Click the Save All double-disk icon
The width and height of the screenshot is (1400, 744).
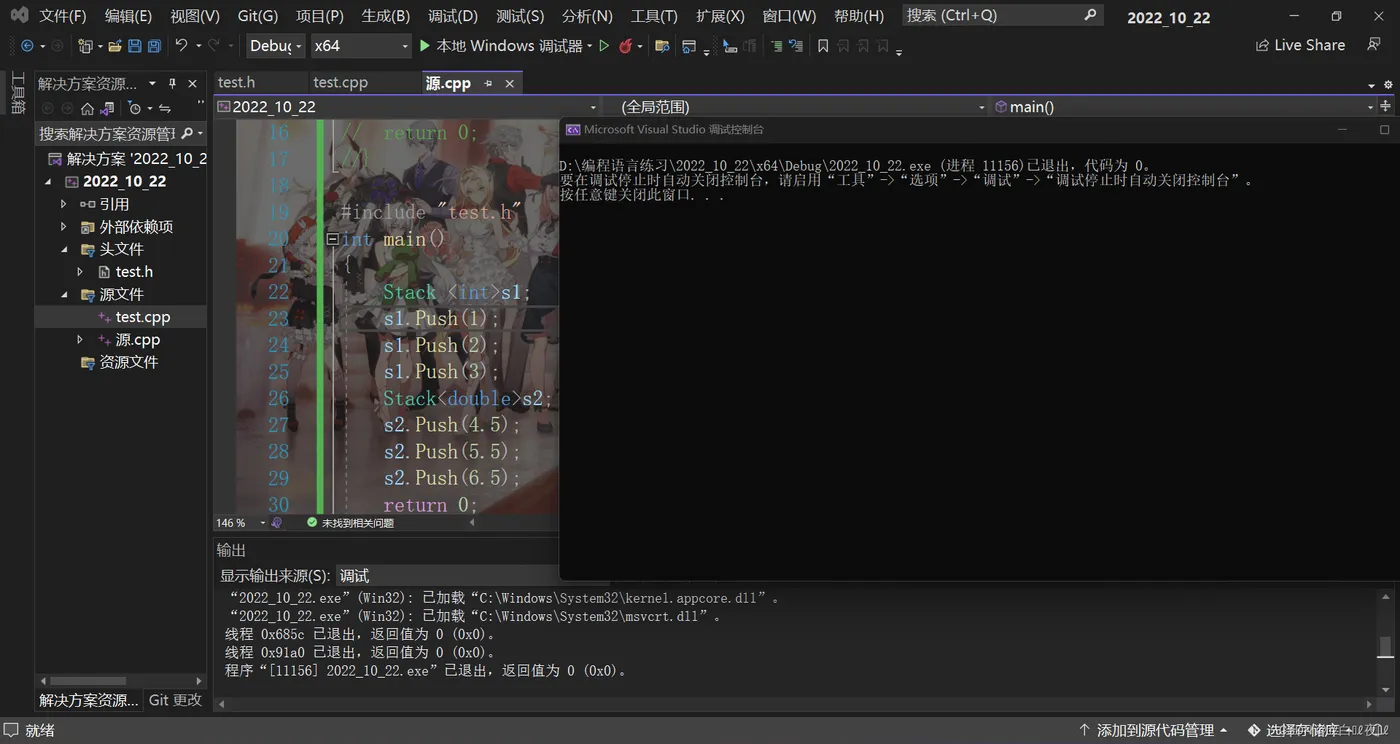[154, 46]
